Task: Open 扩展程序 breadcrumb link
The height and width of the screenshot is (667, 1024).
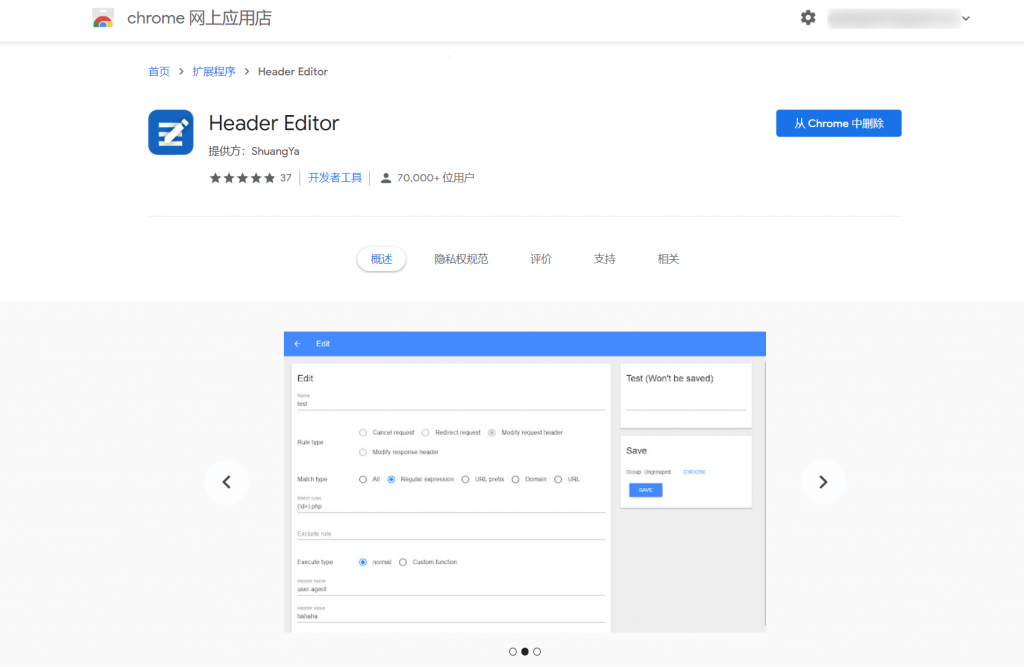Action: pyautogui.click(x=214, y=72)
